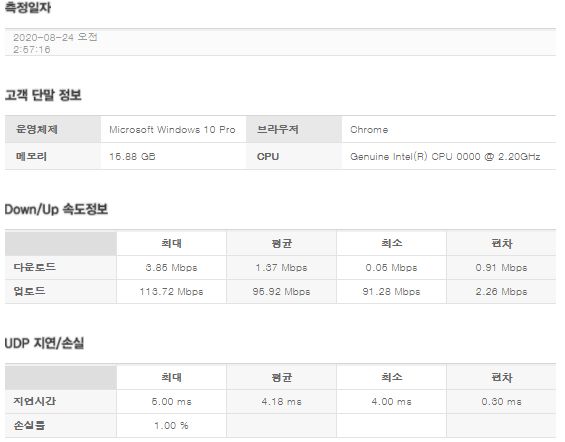Click download average value 1.37 Mbps
Viewport: 565px width, 442px height.
coord(281,268)
